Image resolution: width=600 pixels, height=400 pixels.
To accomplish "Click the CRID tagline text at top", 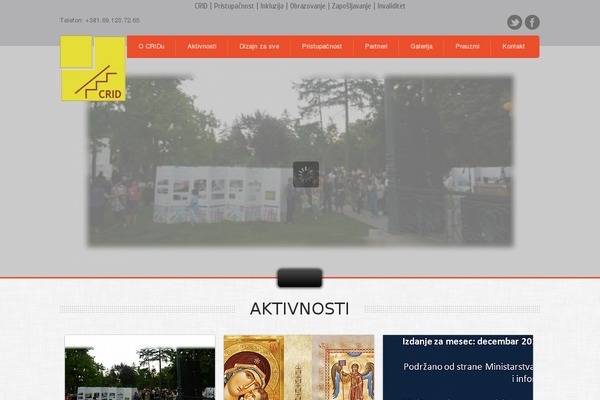I will tap(300, 6).
